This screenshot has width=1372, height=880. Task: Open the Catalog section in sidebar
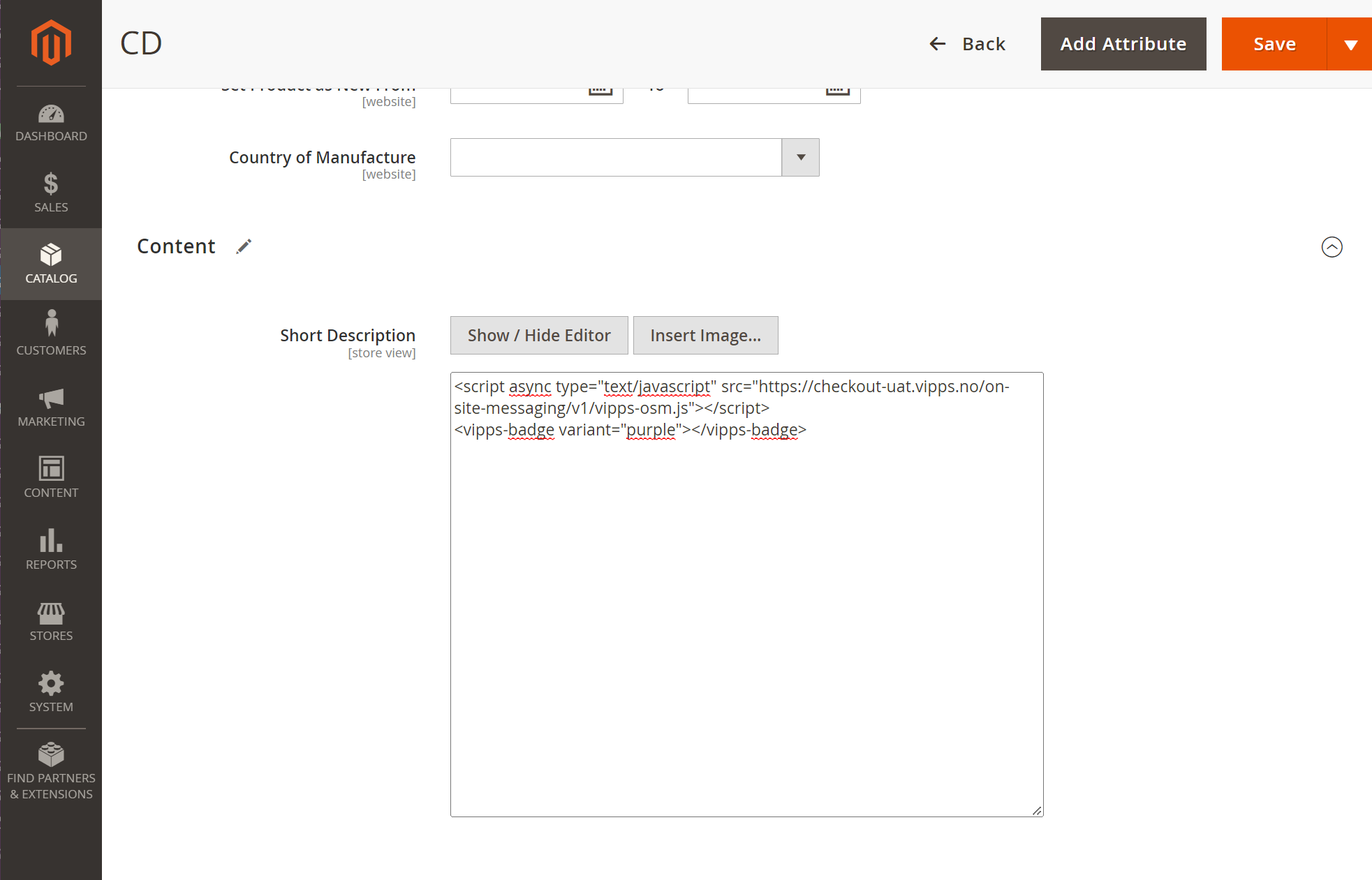pos(51,264)
